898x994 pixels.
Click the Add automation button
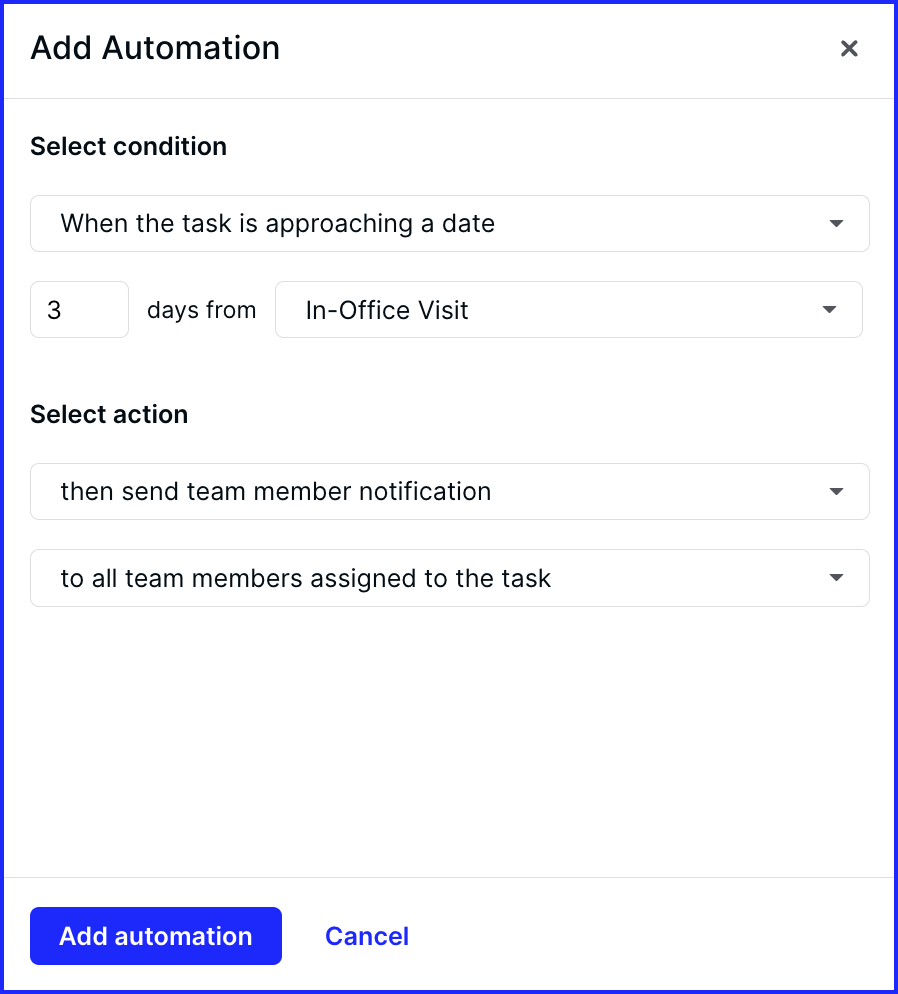156,936
